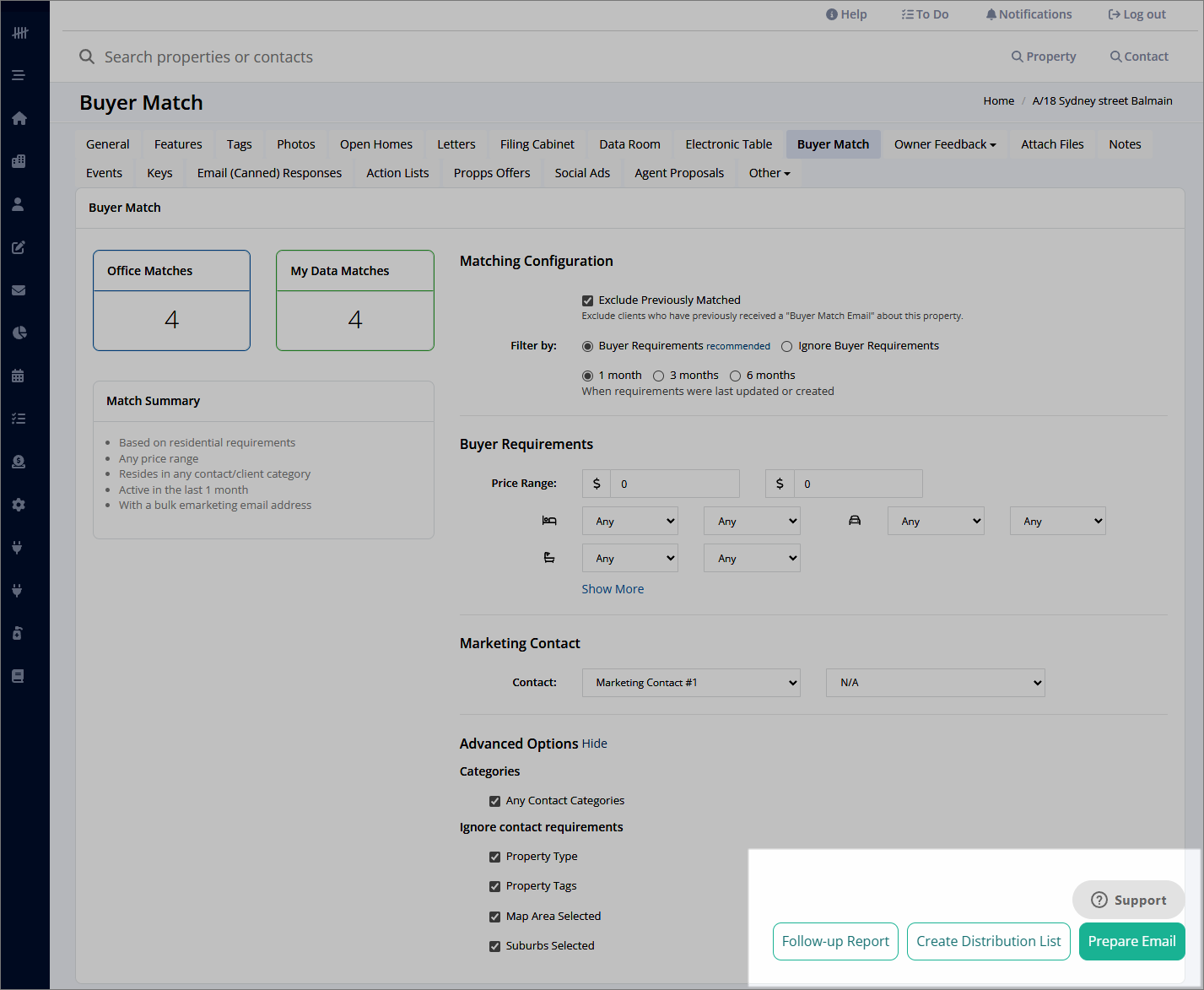Expand the Owner Feedback tab dropdown

coord(945,144)
